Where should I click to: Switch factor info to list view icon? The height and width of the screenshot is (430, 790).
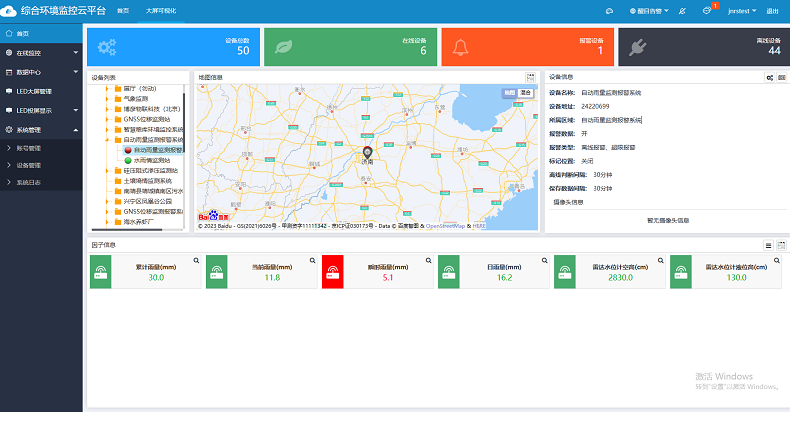pos(768,245)
